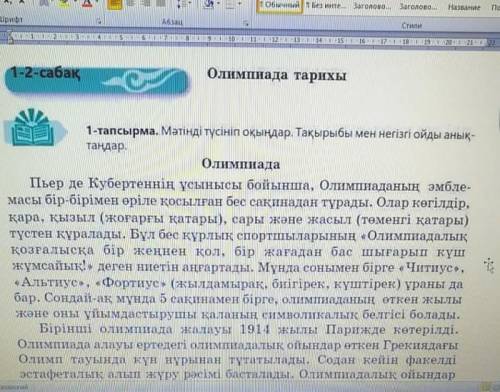Apply the Заголово... style beside Без инте...
This screenshot has width=500, height=392.
[372, 6]
